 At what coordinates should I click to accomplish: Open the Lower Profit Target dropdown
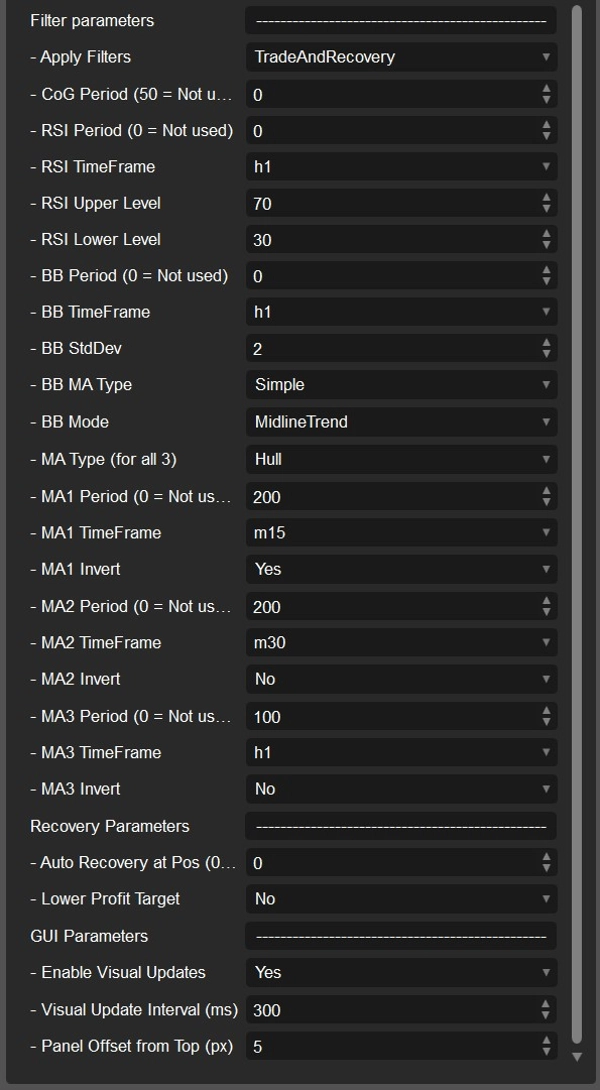[x=400, y=897]
